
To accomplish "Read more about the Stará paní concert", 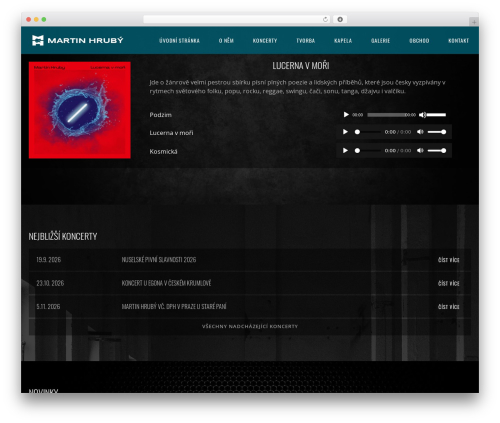I will pyautogui.click(x=448, y=306).
